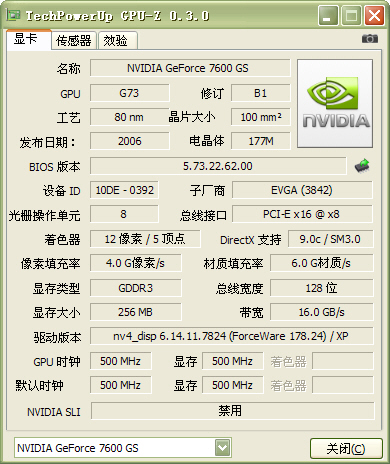Click the memory size field 256 MB
This screenshot has width=390, height=464.
coord(136,312)
